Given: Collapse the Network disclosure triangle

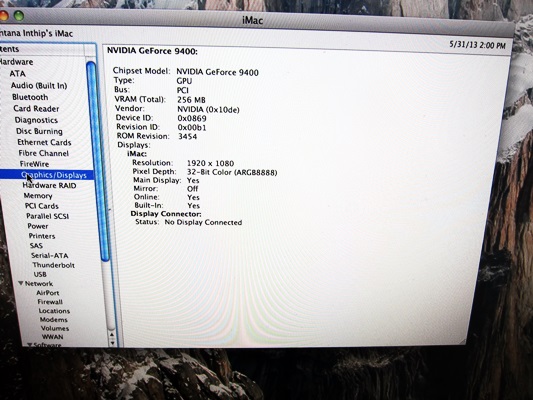Looking at the screenshot, I should [x=21, y=283].
